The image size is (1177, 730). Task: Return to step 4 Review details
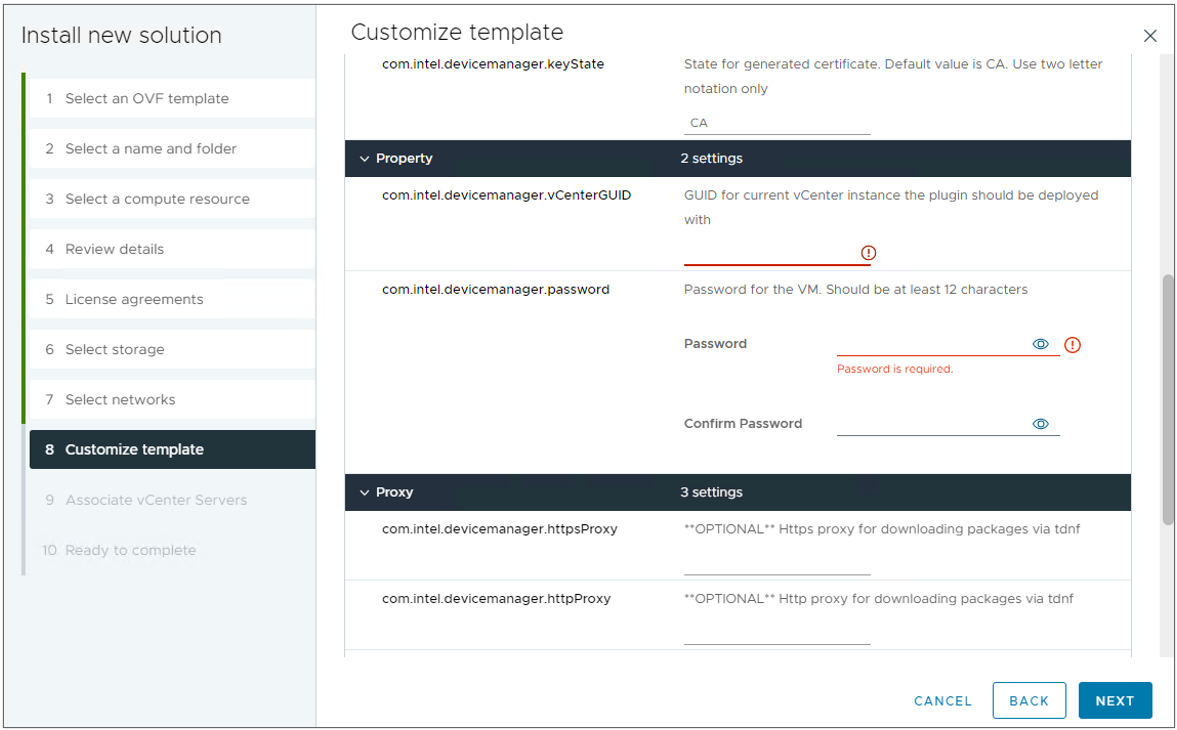point(114,249)
